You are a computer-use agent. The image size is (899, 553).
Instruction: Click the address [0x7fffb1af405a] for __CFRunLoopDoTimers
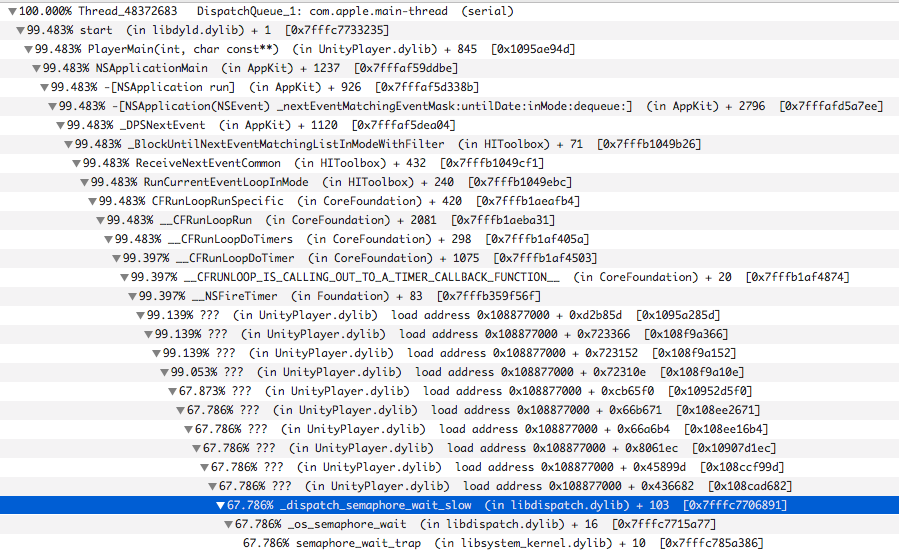[537, 239]
